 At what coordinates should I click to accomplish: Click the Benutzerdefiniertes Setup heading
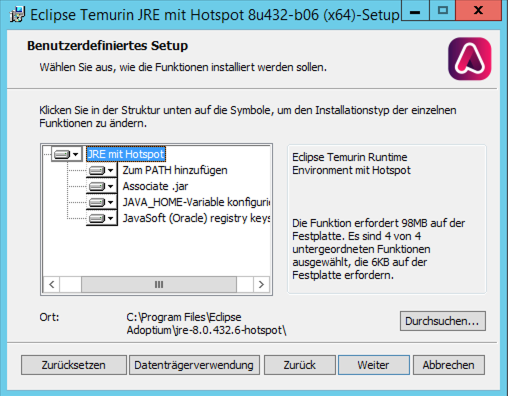coord(107,46)
